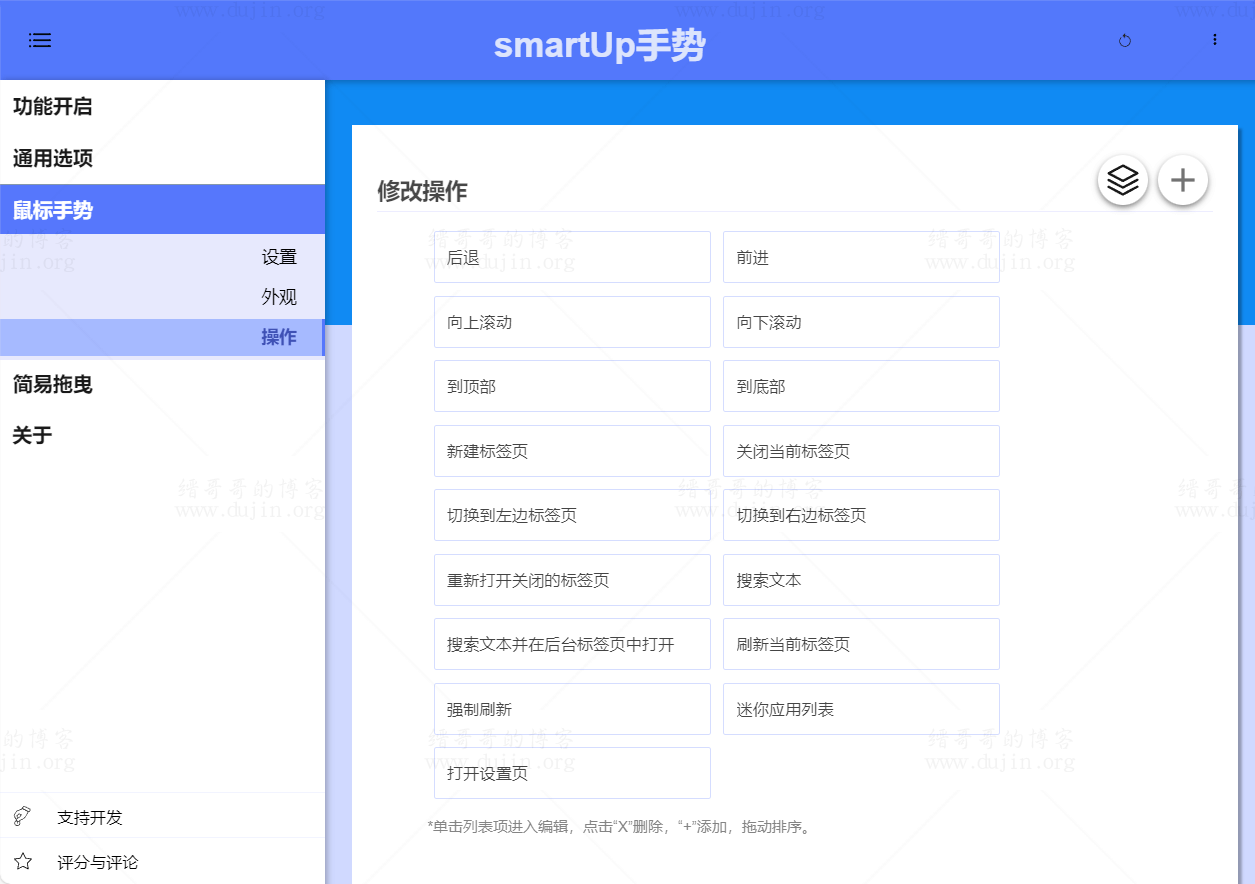Open the 通用选项 section
1255x884 pixels.
pos(162,159)
